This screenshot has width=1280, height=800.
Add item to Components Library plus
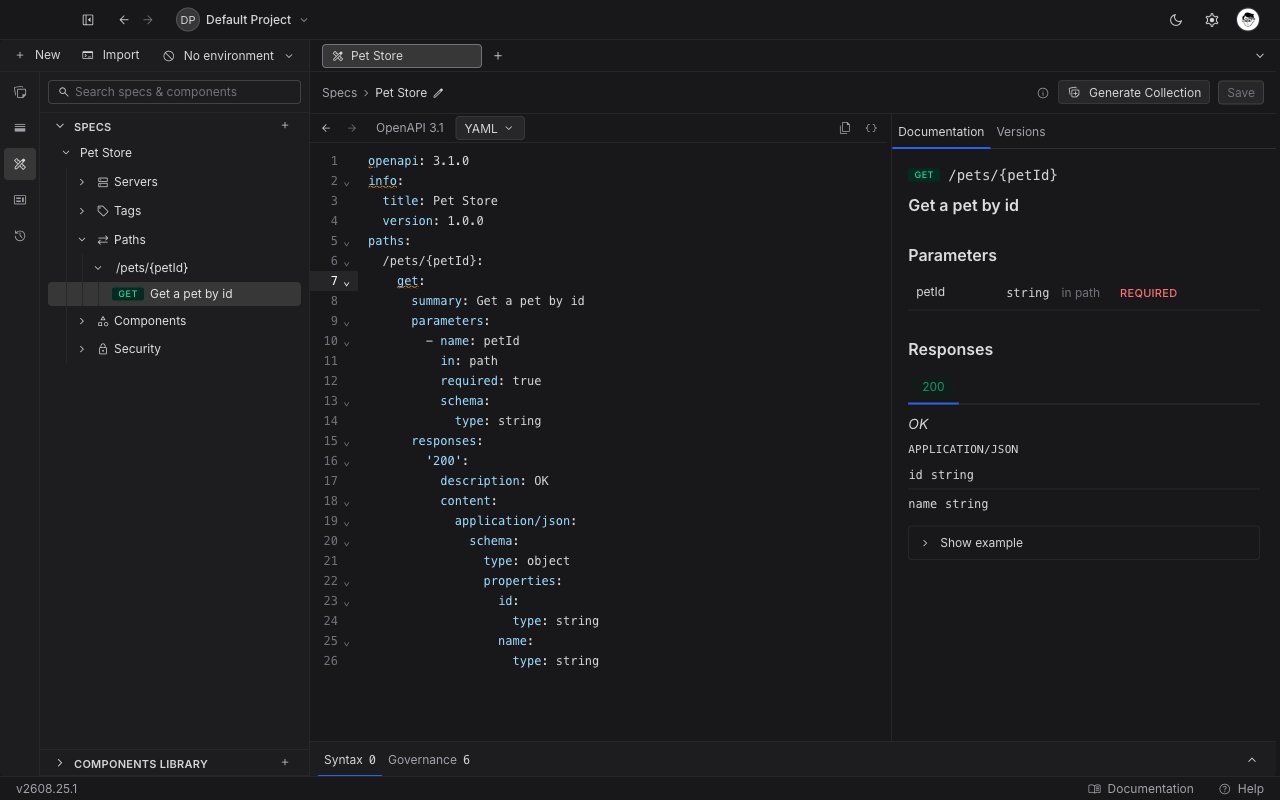(x=285, y=763)
